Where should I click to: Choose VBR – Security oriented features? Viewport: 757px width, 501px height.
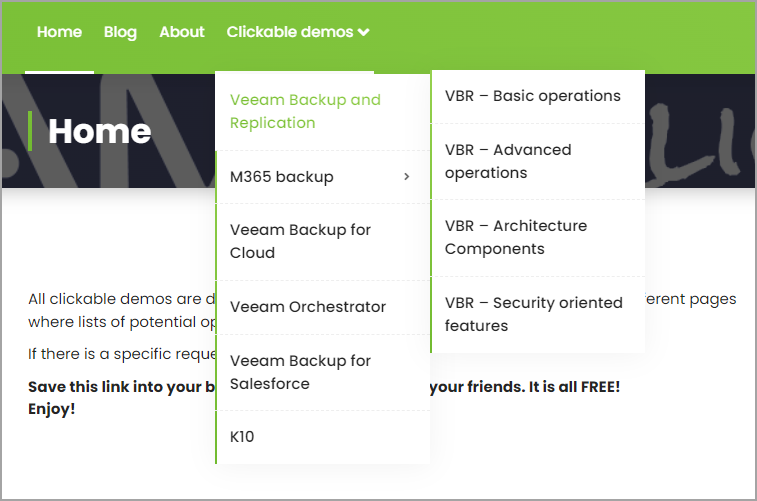pyautogui.click(x=538, y=314)
